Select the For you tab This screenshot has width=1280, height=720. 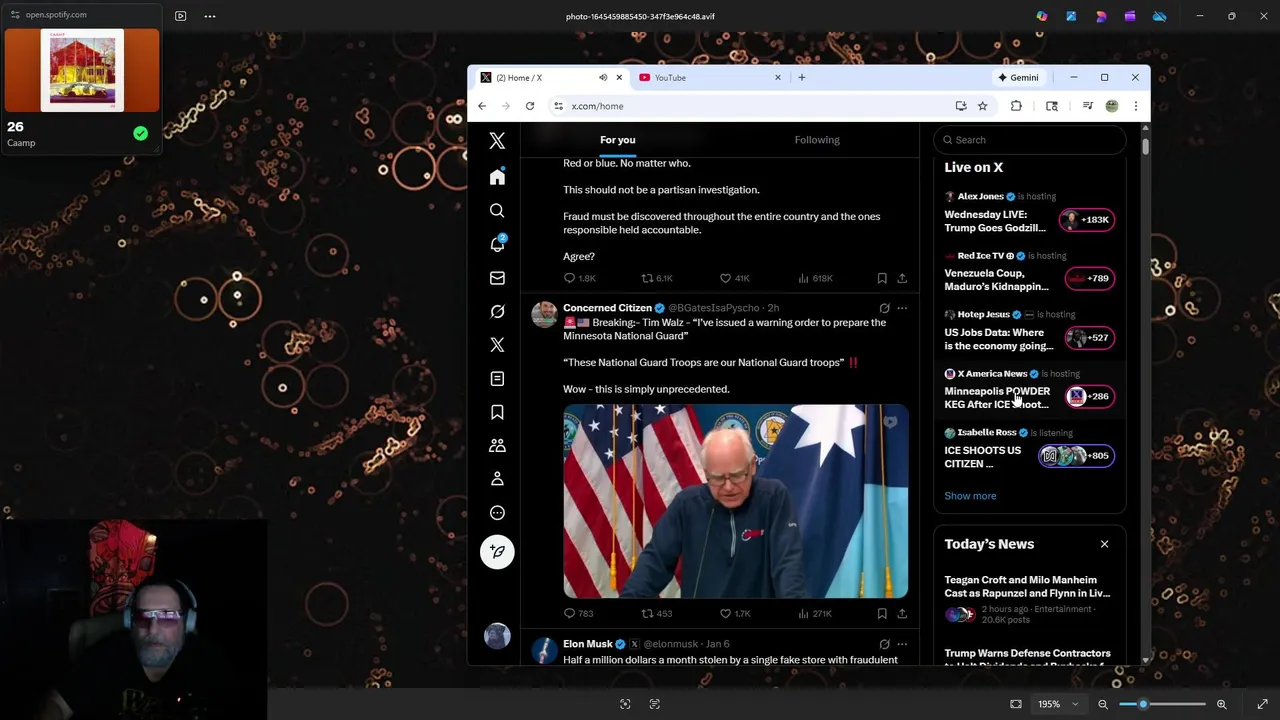coord(618,140)
